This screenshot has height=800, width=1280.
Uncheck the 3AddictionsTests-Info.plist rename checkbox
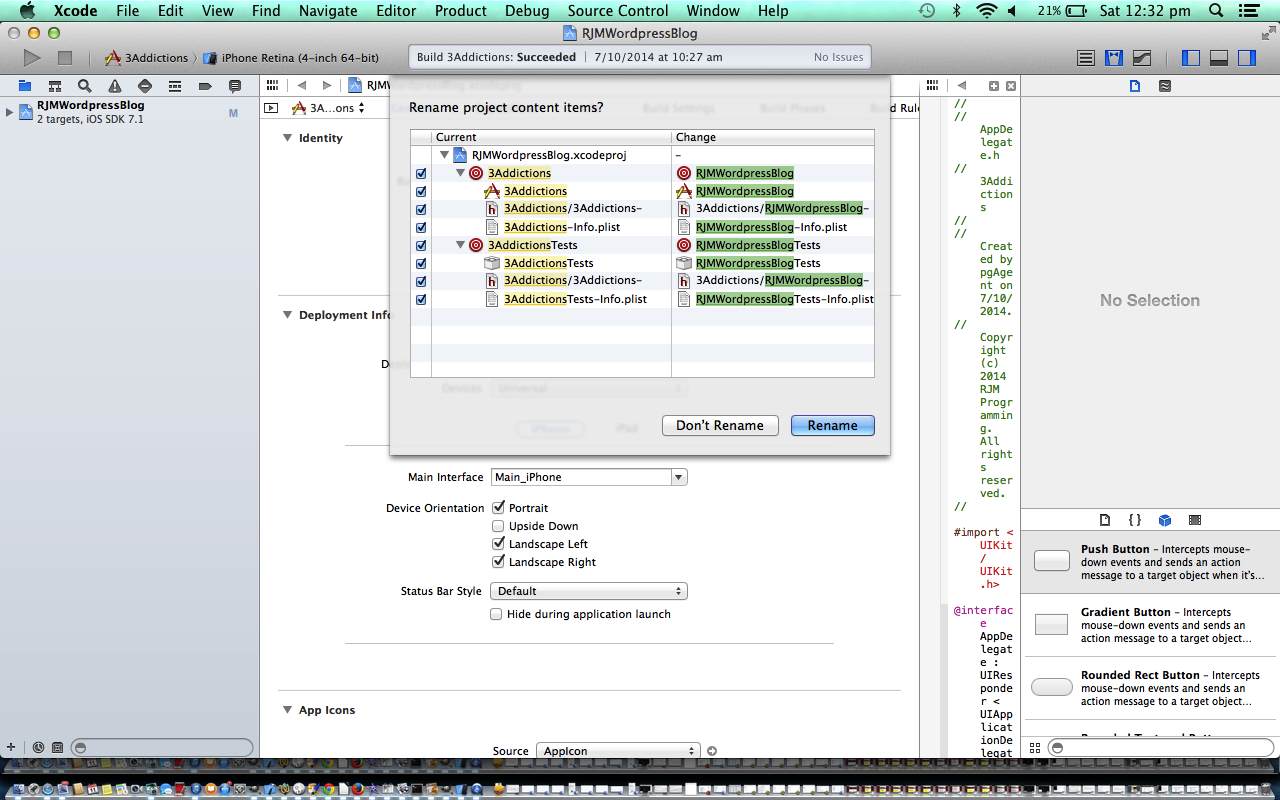point(421,299)
